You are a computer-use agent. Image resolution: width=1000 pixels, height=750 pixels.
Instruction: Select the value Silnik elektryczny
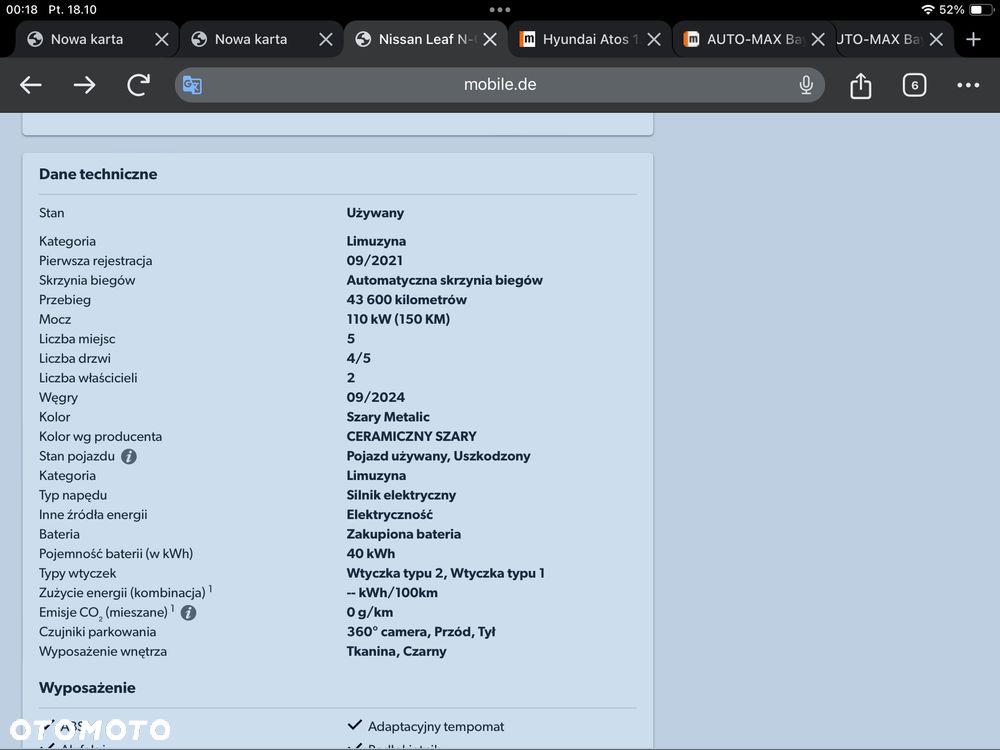point(401,495)
